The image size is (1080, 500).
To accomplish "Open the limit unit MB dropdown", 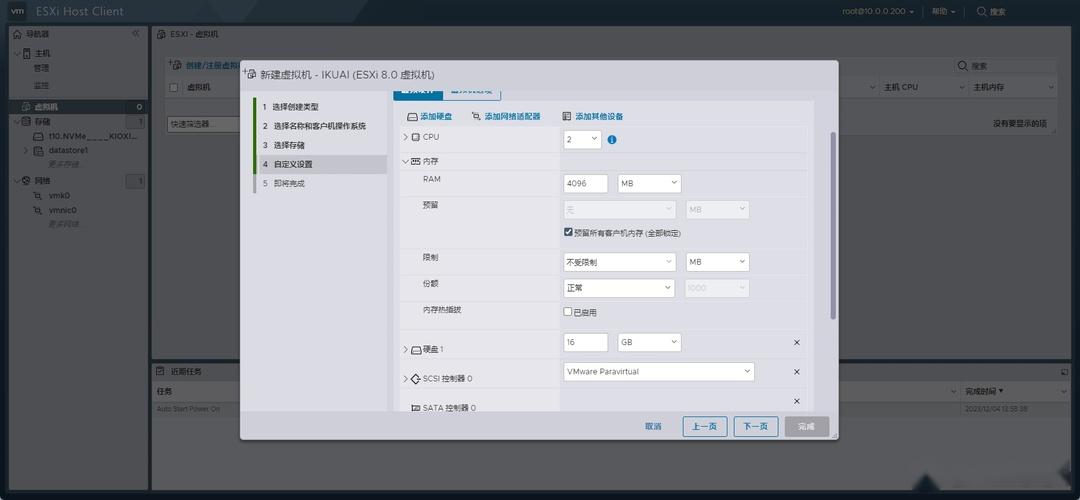I will (718, 262).
